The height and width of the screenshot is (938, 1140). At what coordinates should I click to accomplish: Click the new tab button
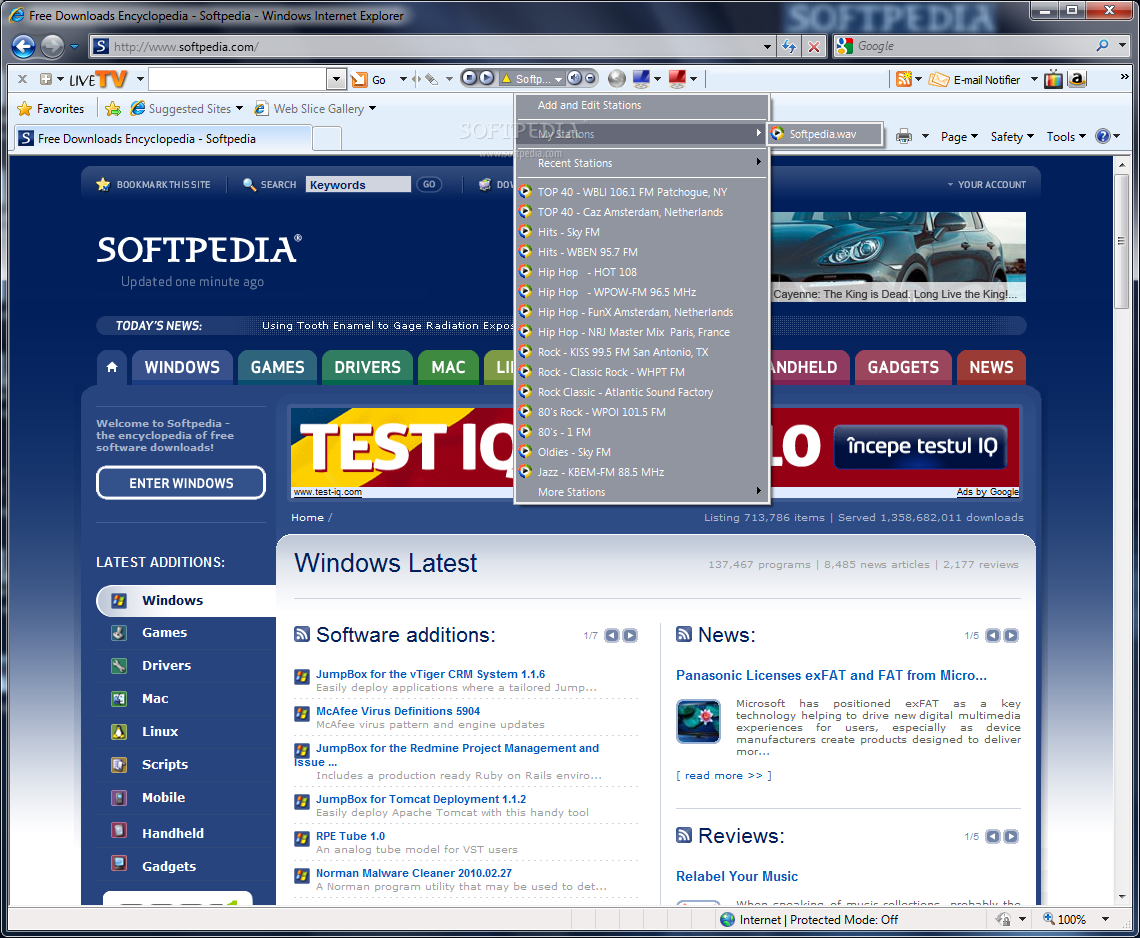pos(326,138)
